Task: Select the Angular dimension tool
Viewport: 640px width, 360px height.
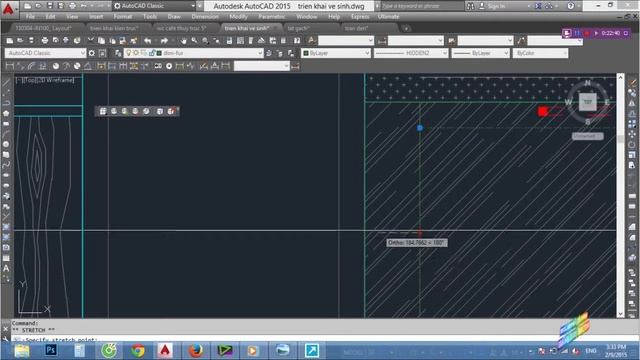Action: (x=88, y=66)
